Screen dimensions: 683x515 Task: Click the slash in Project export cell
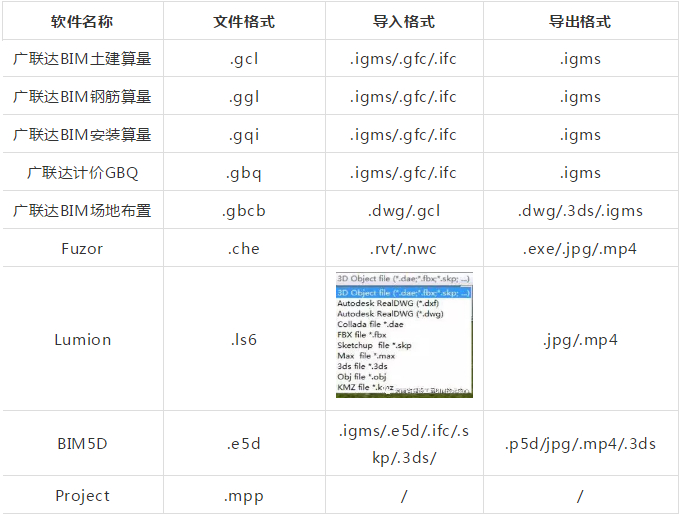tap(580, 496)
